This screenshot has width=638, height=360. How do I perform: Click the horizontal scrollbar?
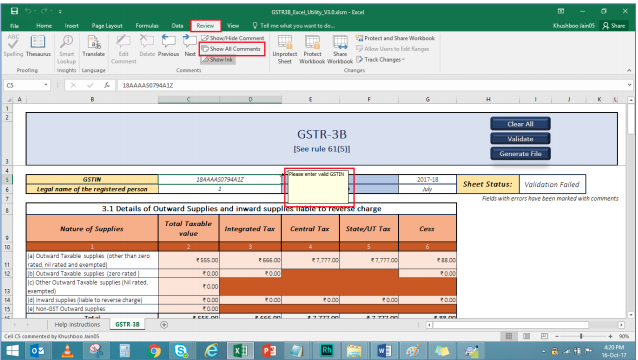pos(511,325)
